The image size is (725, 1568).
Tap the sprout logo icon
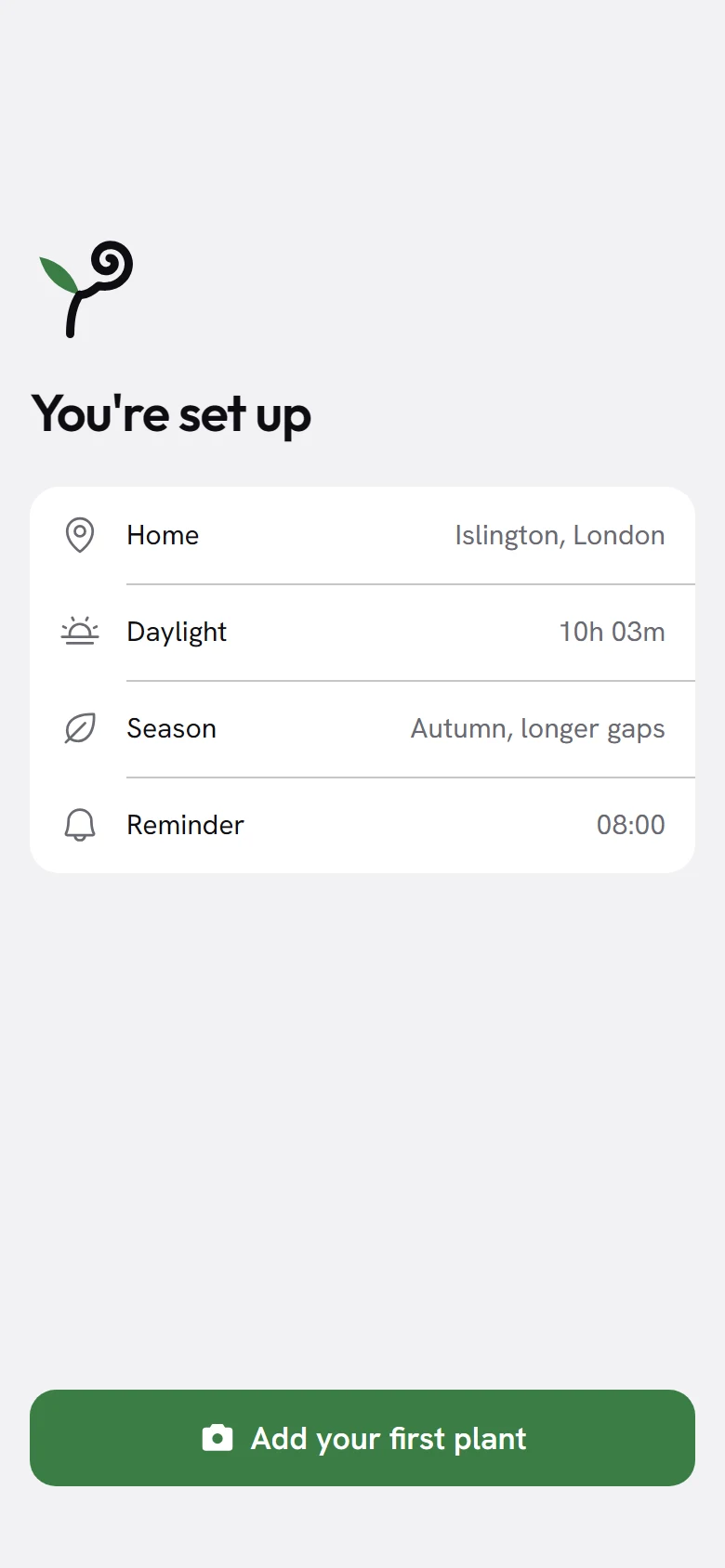[x=86, y=290]
